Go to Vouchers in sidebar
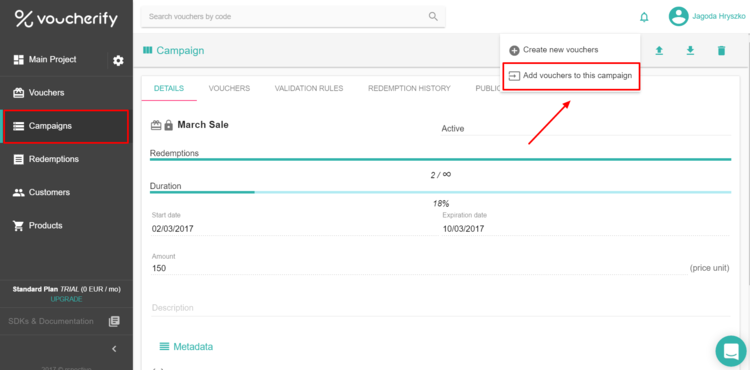 (x=66, y=93)
